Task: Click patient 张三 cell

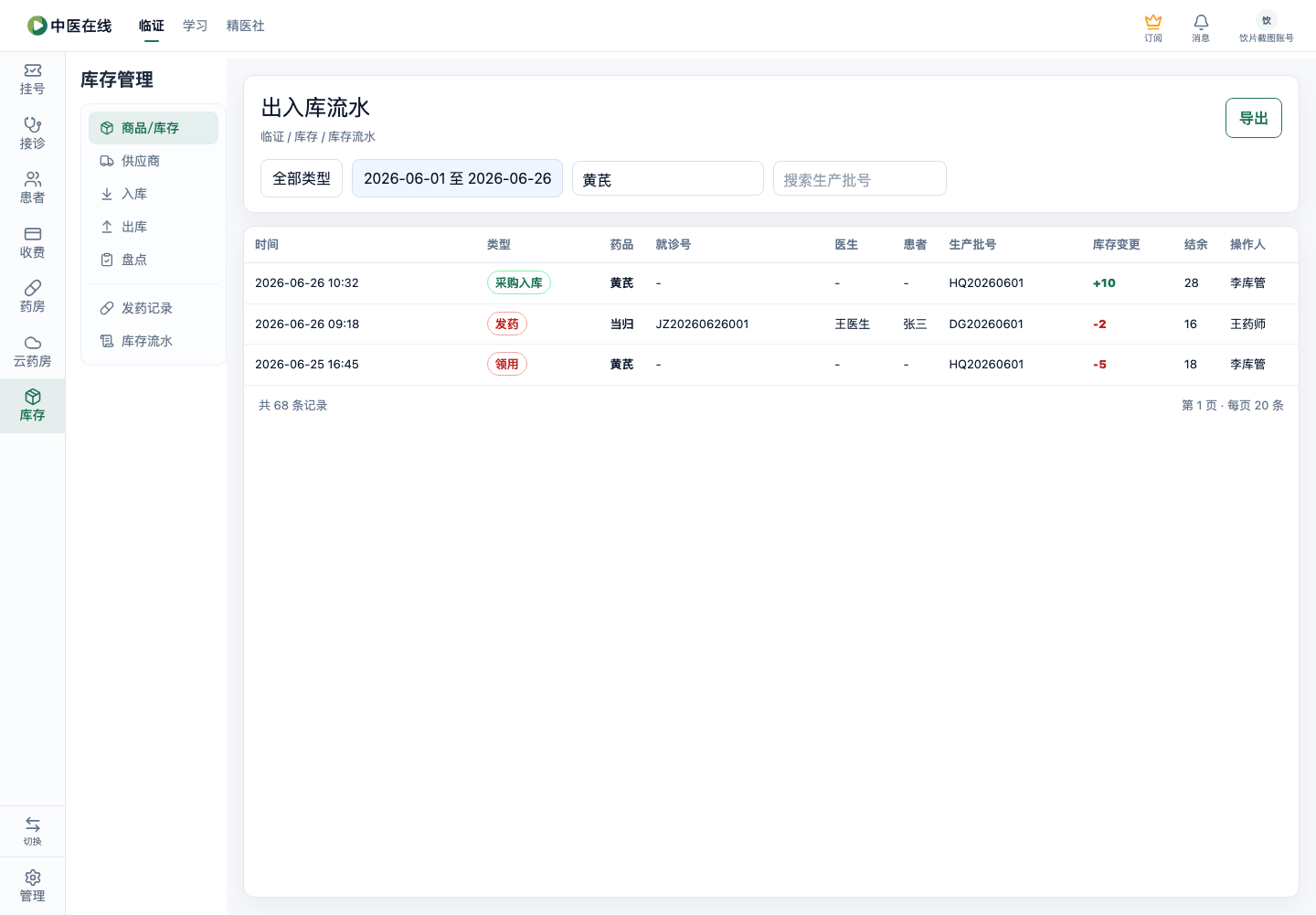Action: [x=916, y=325]
